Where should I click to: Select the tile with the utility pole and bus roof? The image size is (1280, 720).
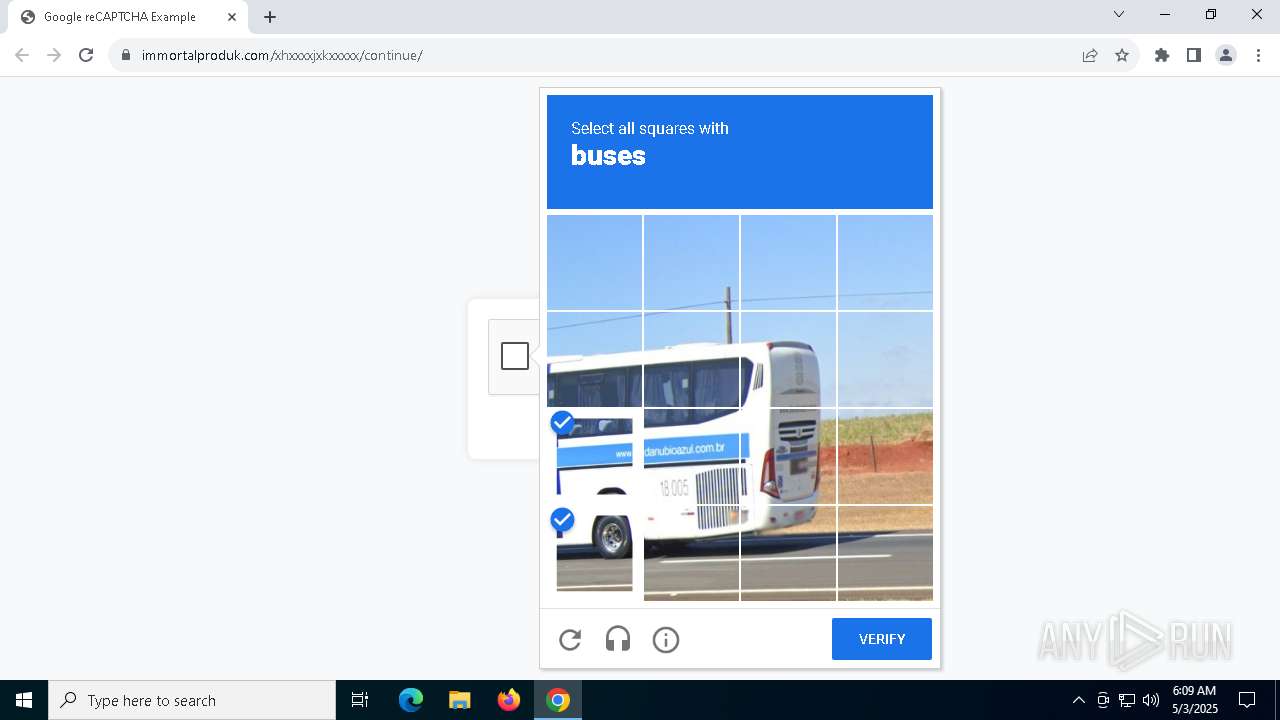point(691,359)
